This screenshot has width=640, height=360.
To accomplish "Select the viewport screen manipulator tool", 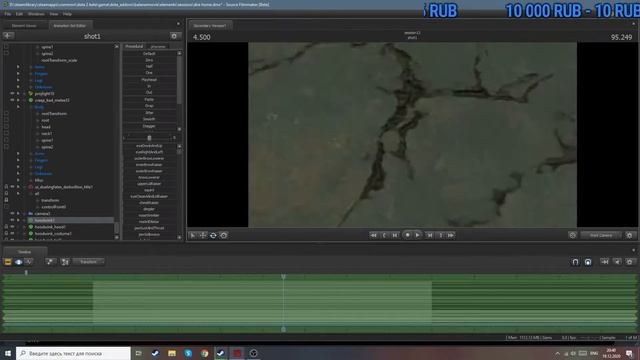I will (224, 236).
